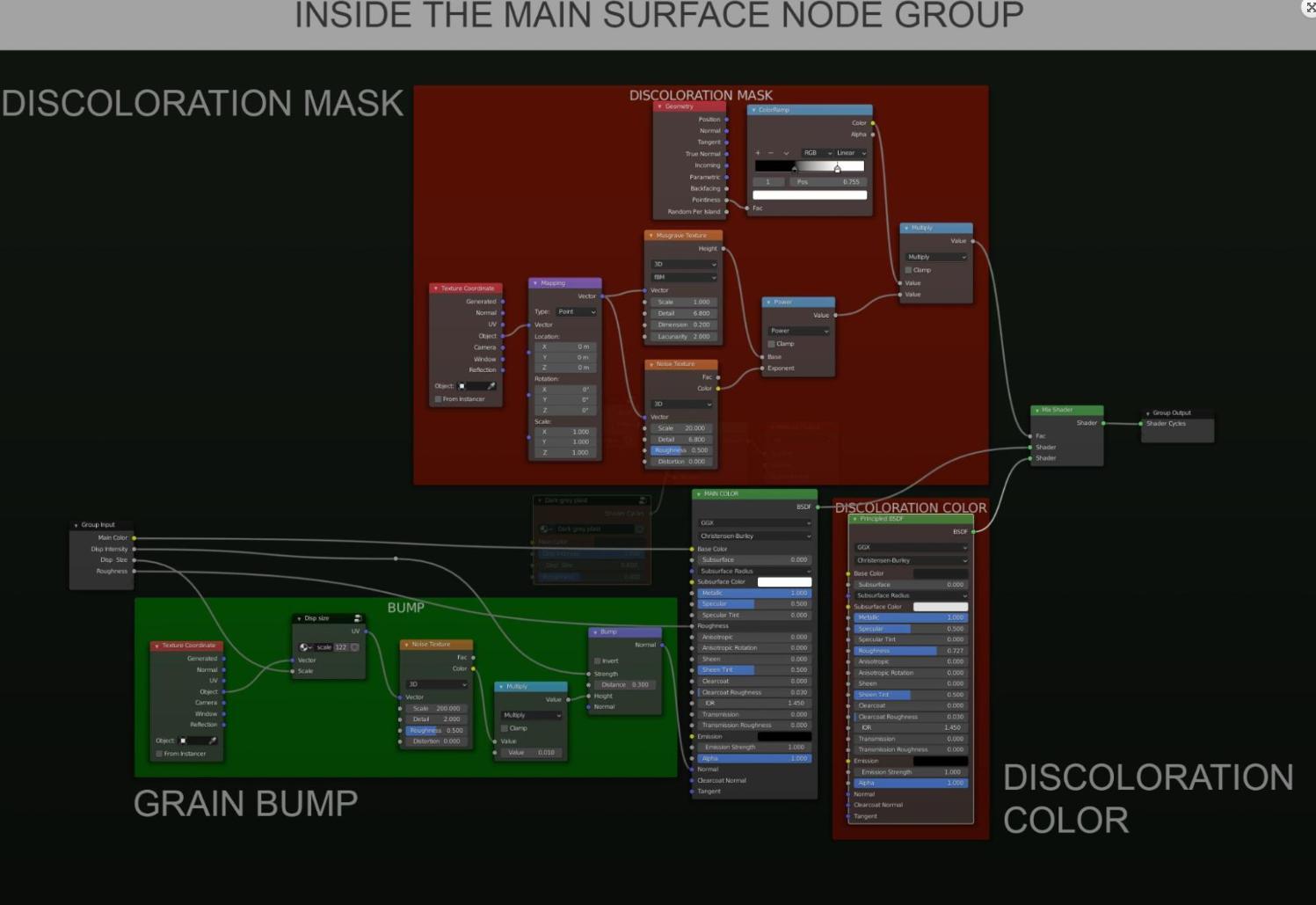Enable Clamp checkbox in the Power node

pos(772,344)
